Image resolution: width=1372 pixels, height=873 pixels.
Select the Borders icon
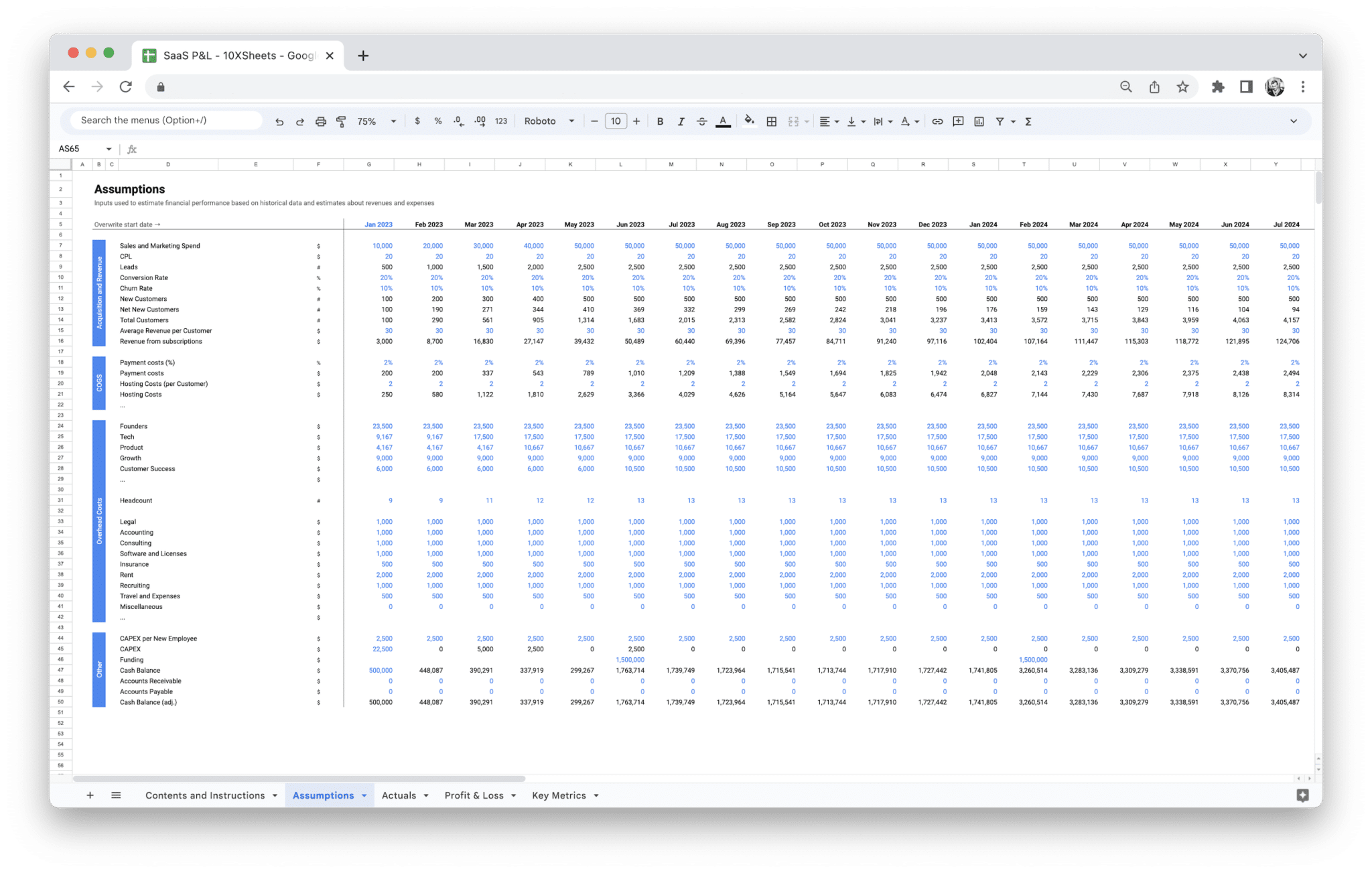coord(771,121)
